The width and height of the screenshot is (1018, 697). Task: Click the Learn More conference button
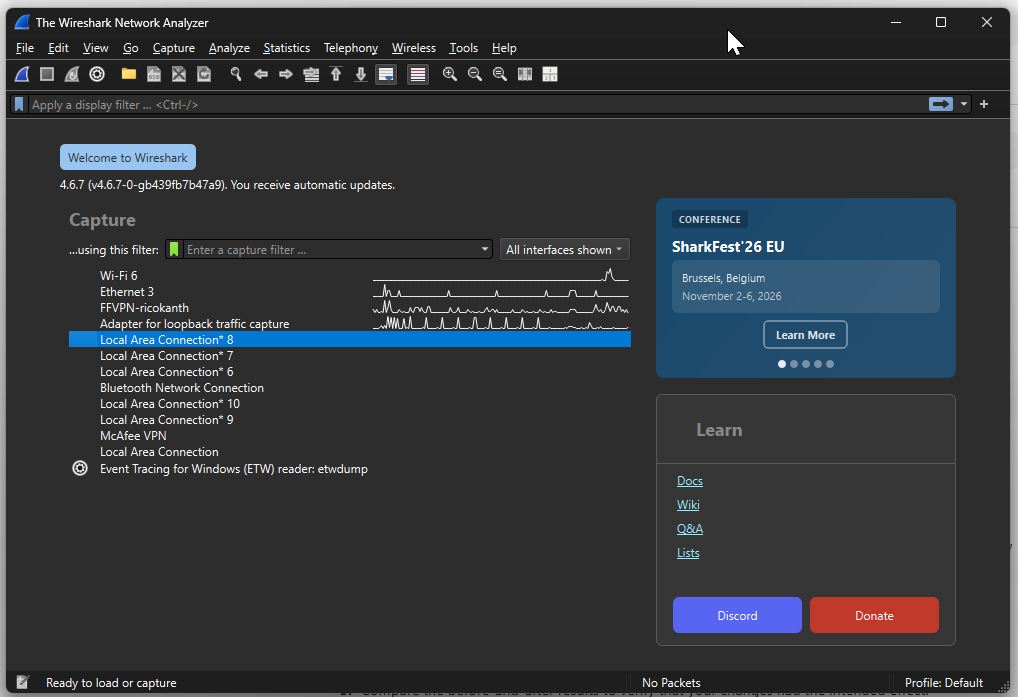(805, 335)
